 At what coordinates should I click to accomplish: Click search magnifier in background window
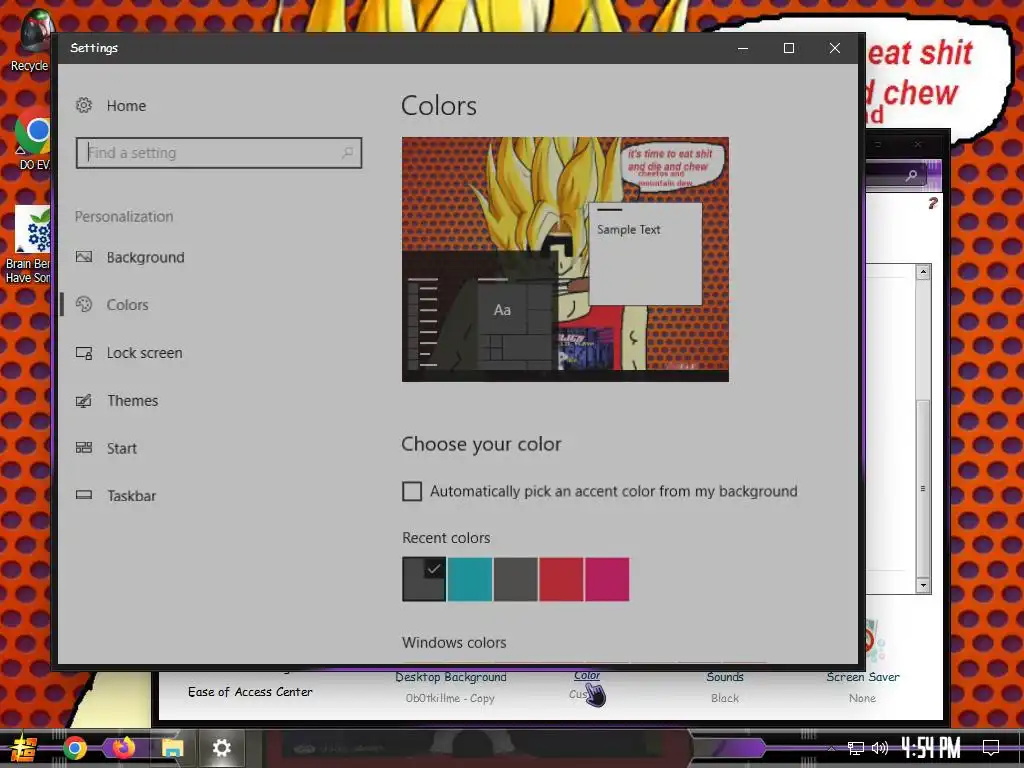point(911,175)
